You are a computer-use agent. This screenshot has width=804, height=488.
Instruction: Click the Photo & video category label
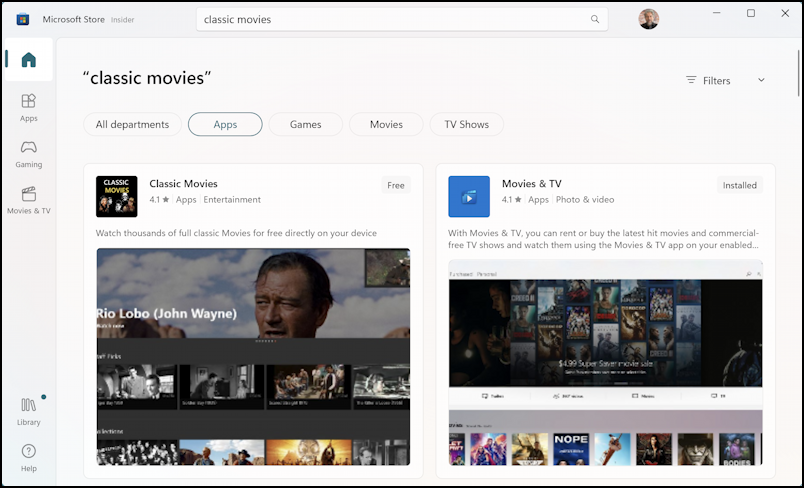tap(585, 199)
